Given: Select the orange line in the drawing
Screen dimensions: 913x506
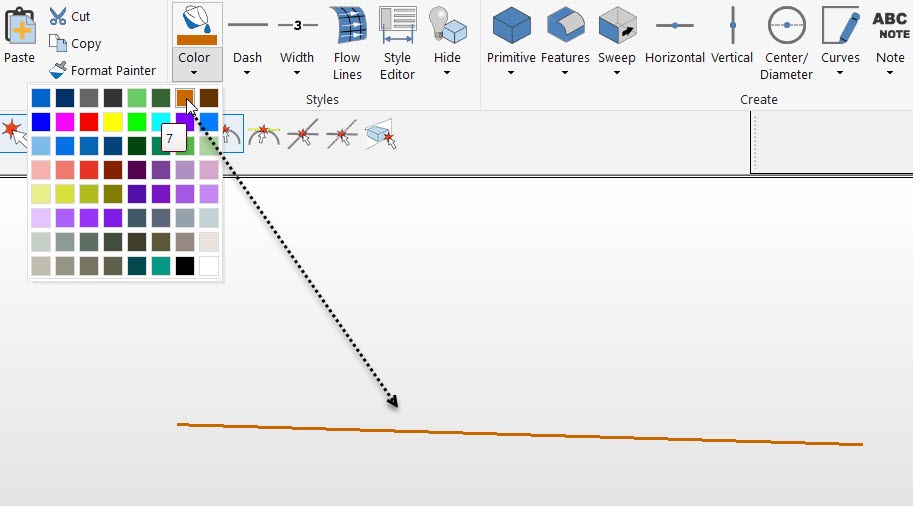Looking at the screenshot, I should pyautogui.click(x=520, y=434).
